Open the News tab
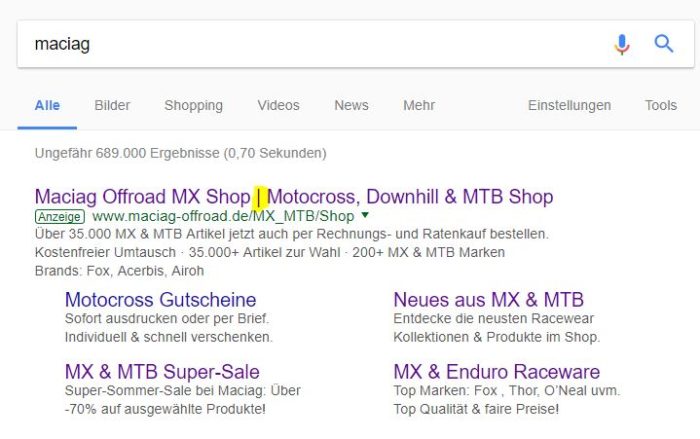 [351, 105]
